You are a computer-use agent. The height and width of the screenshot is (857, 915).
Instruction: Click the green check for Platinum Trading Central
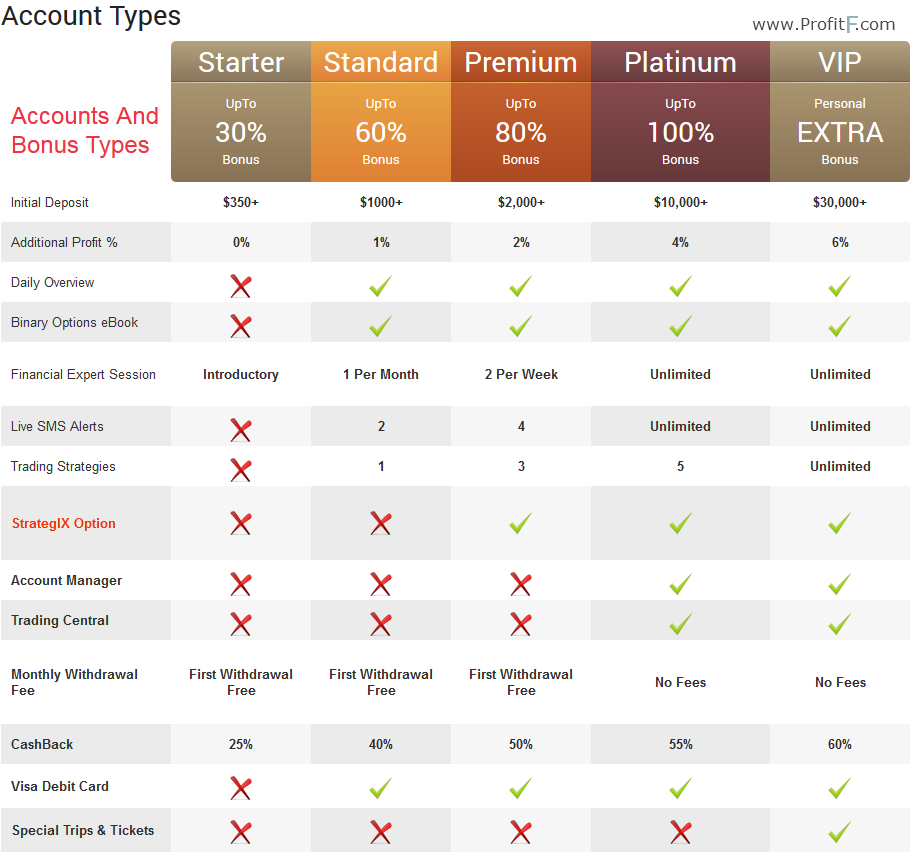tap(680, 624)
